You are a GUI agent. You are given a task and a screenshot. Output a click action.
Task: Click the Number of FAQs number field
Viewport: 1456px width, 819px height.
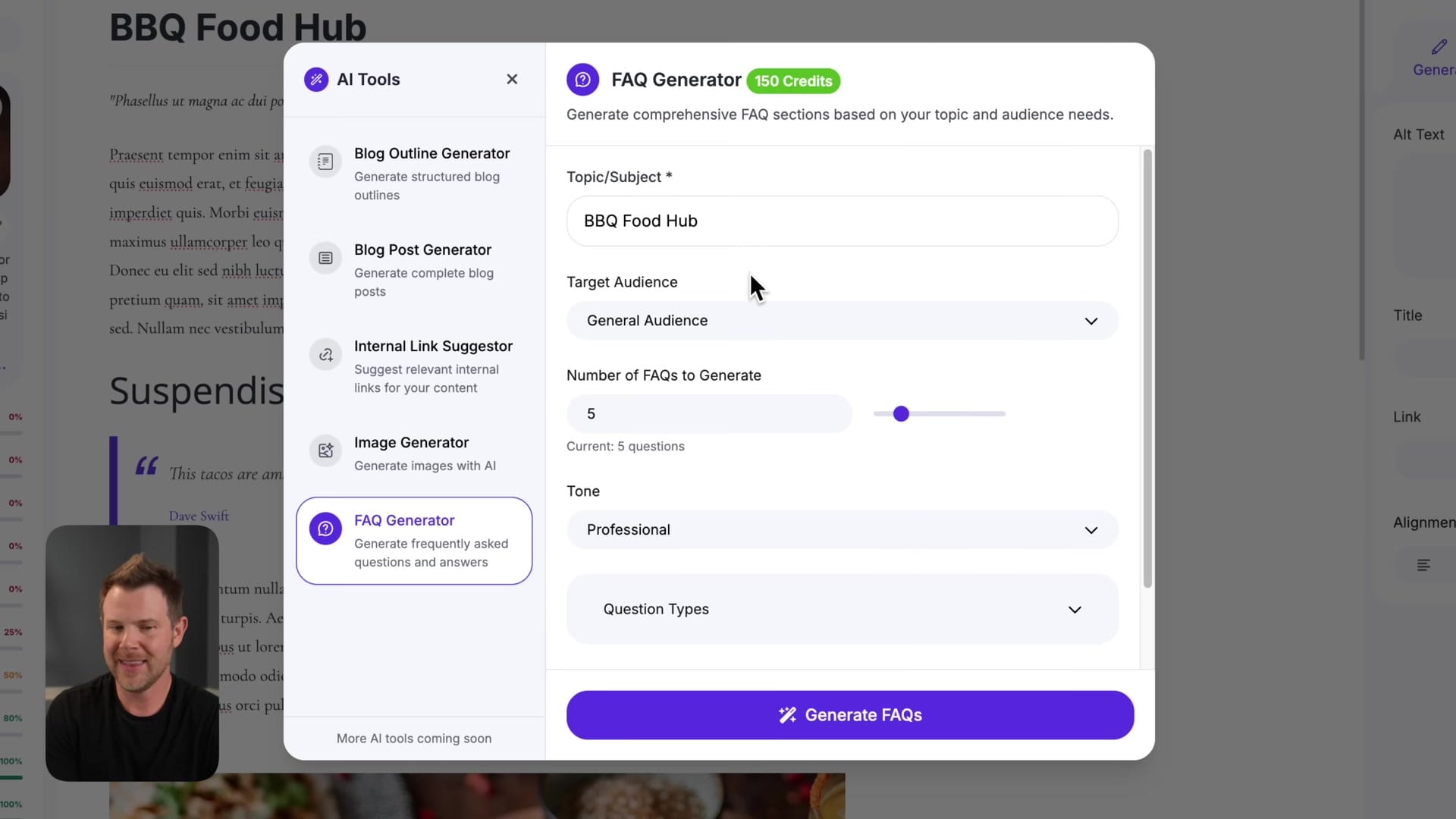(709, 414)
